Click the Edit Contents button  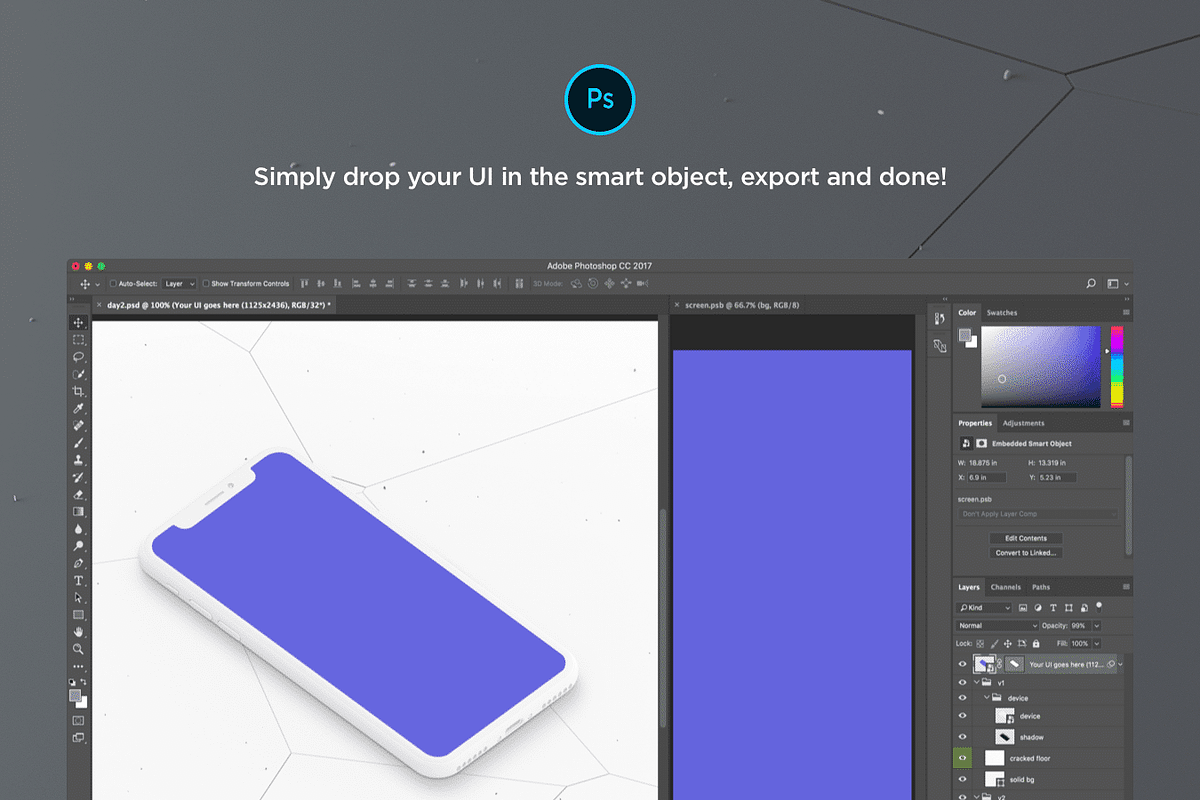[x=1026, y=538]
